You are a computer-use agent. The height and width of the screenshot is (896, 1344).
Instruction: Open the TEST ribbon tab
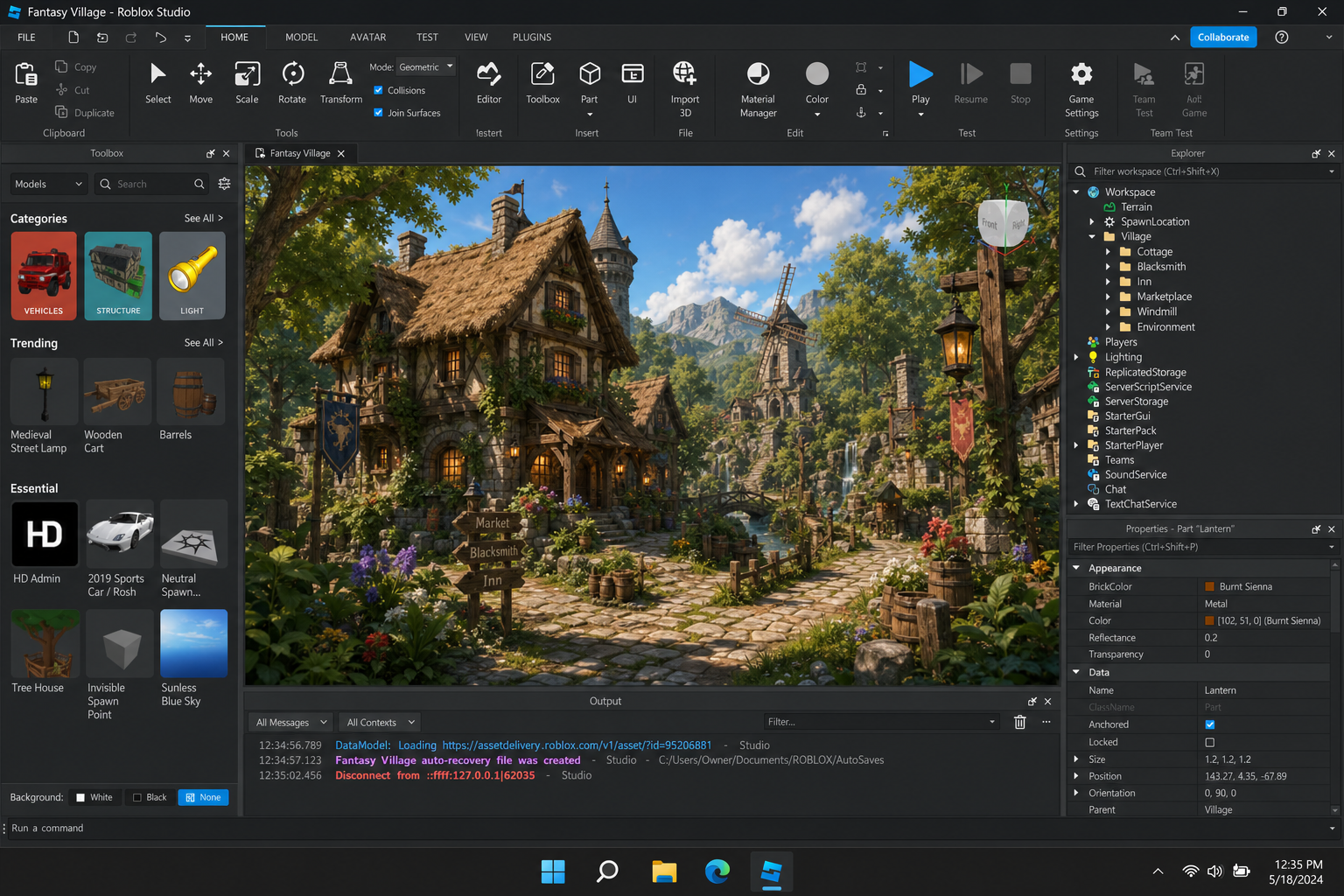(427, 38)
